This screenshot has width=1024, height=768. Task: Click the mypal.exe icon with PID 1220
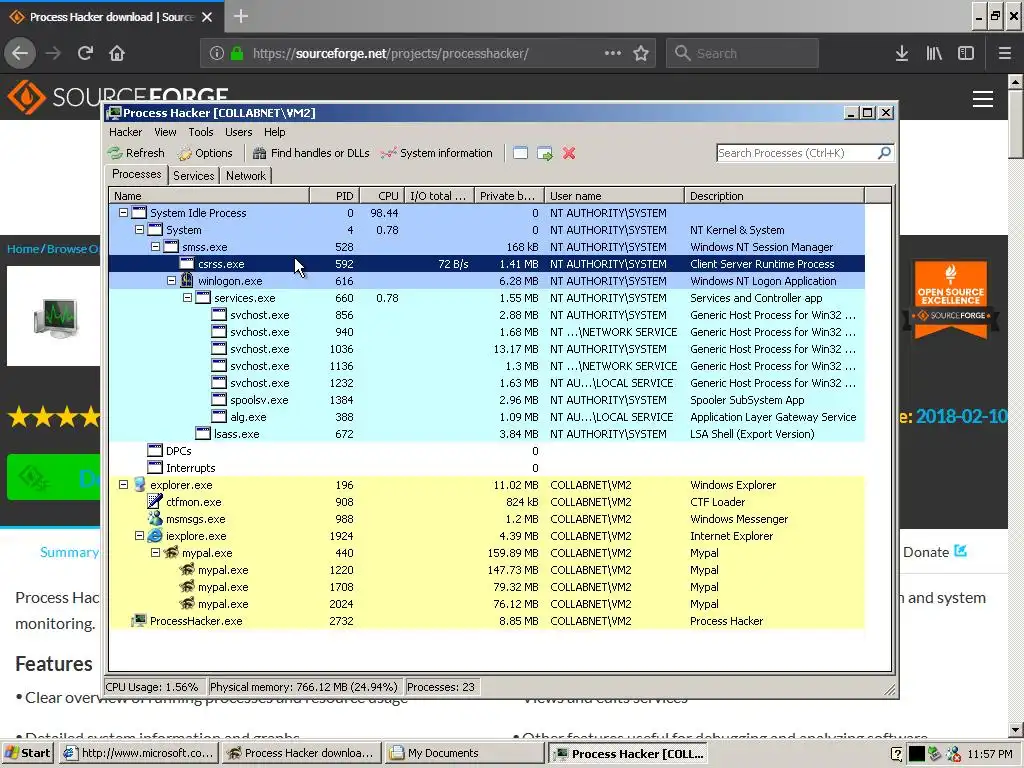(187, 569)
